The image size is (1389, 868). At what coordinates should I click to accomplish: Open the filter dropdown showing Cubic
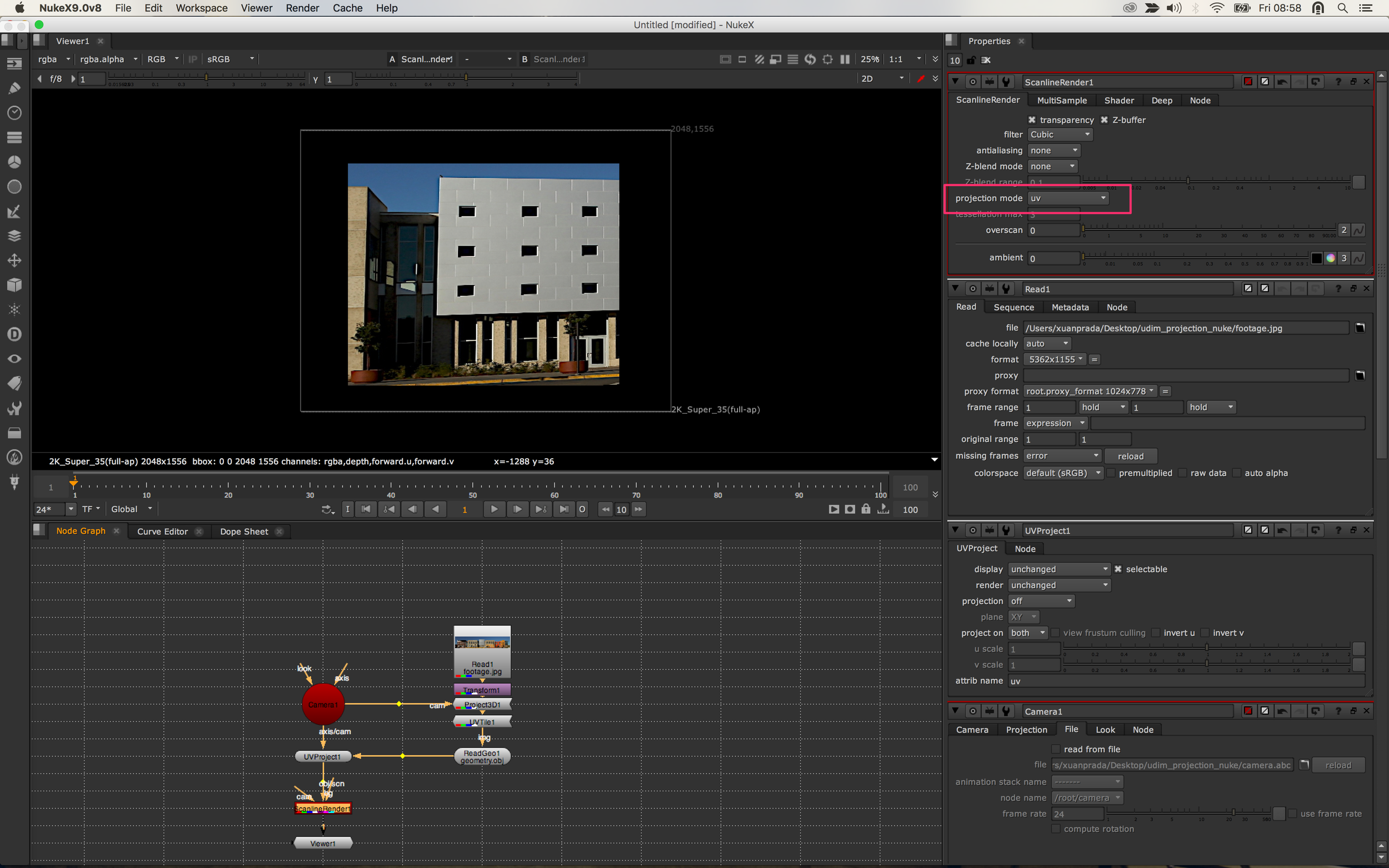click(x=1060, y=134)
